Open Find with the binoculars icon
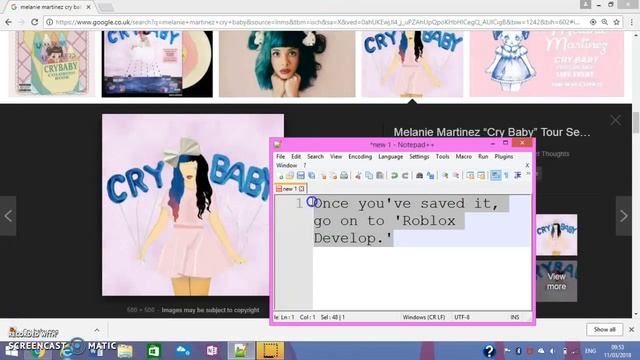 (419, 176)
